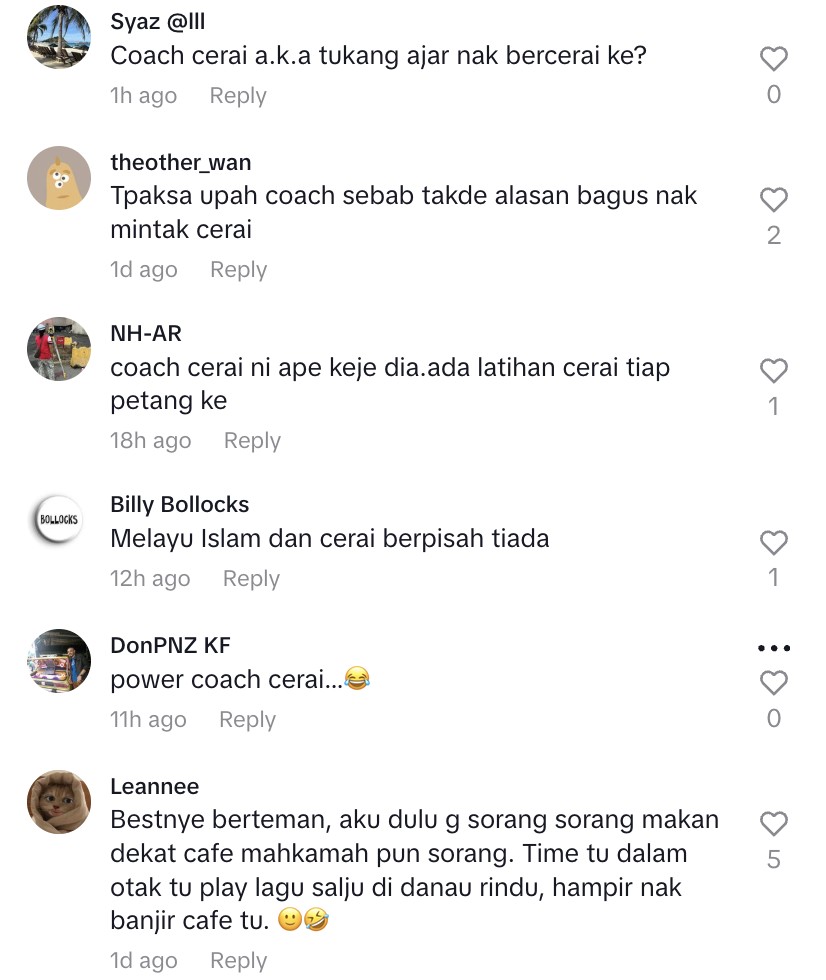Reply to theother_wan's comment
The height and width of the screenshot is (980, 826).
pyautogui.click(x=239, y=269)
